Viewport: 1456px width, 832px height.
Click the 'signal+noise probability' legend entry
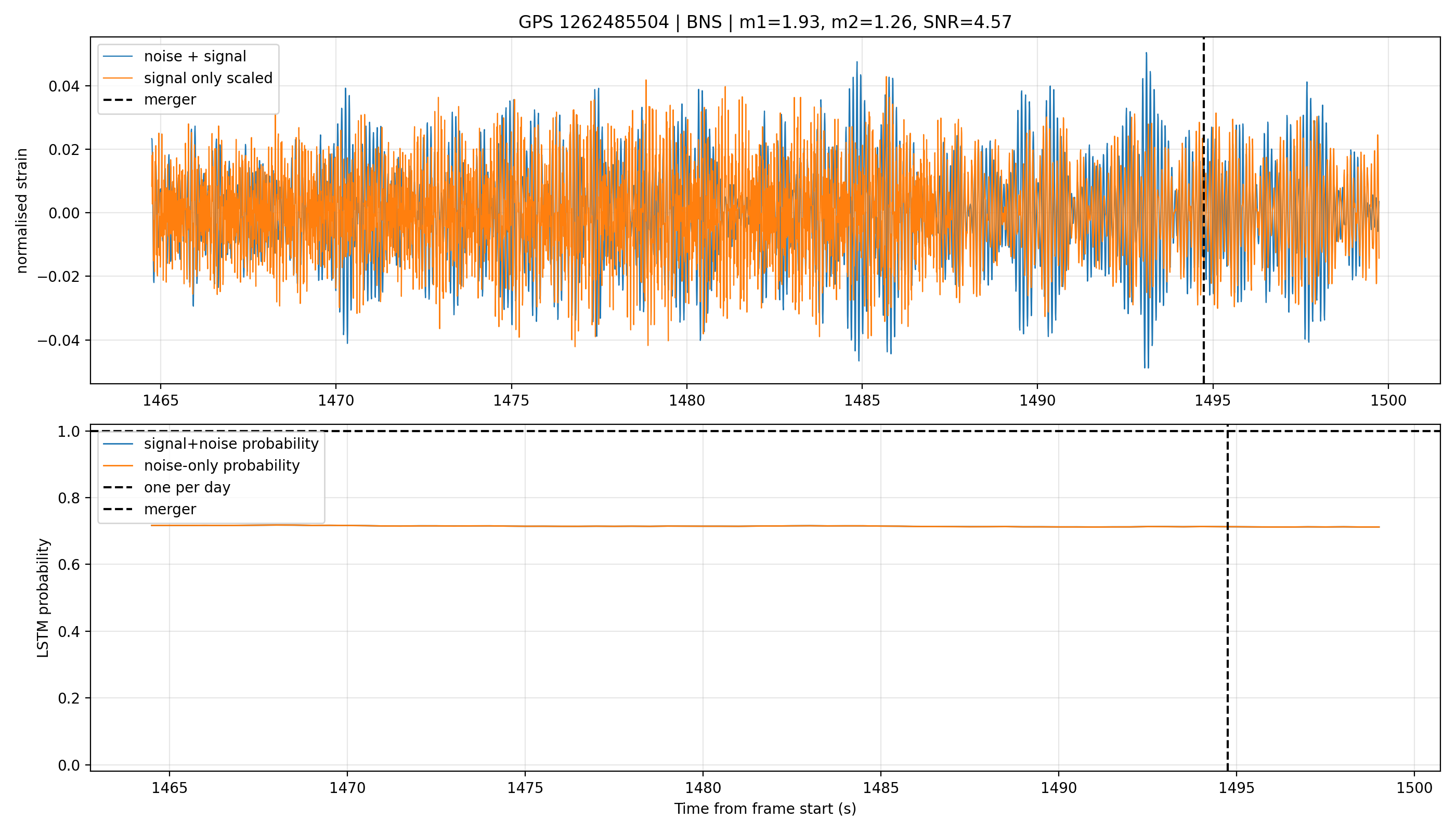coord(210,444)
